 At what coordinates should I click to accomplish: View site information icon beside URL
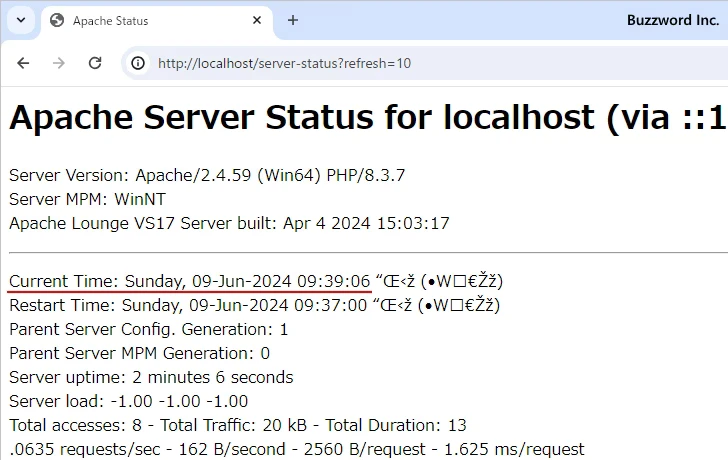point(138,63)
